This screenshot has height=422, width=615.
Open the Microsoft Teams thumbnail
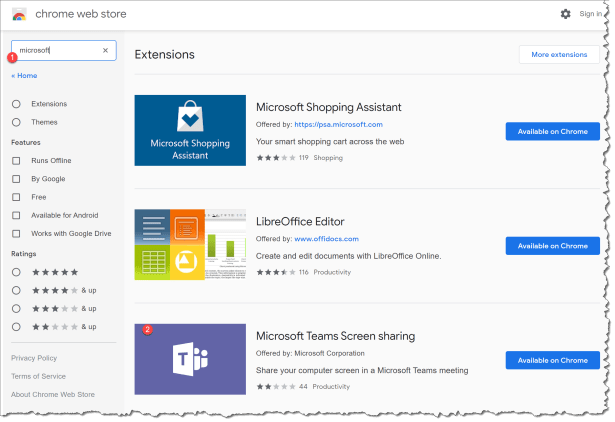point(190,359)
